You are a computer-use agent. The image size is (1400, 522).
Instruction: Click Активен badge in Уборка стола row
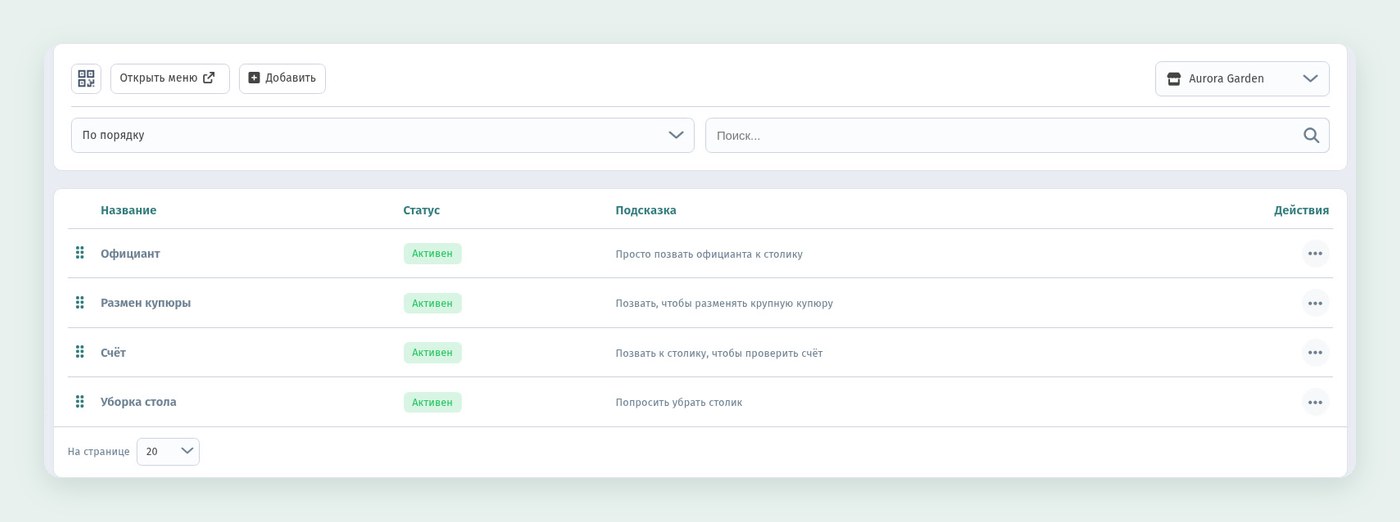pyautogui.click(x=432, y=402)
